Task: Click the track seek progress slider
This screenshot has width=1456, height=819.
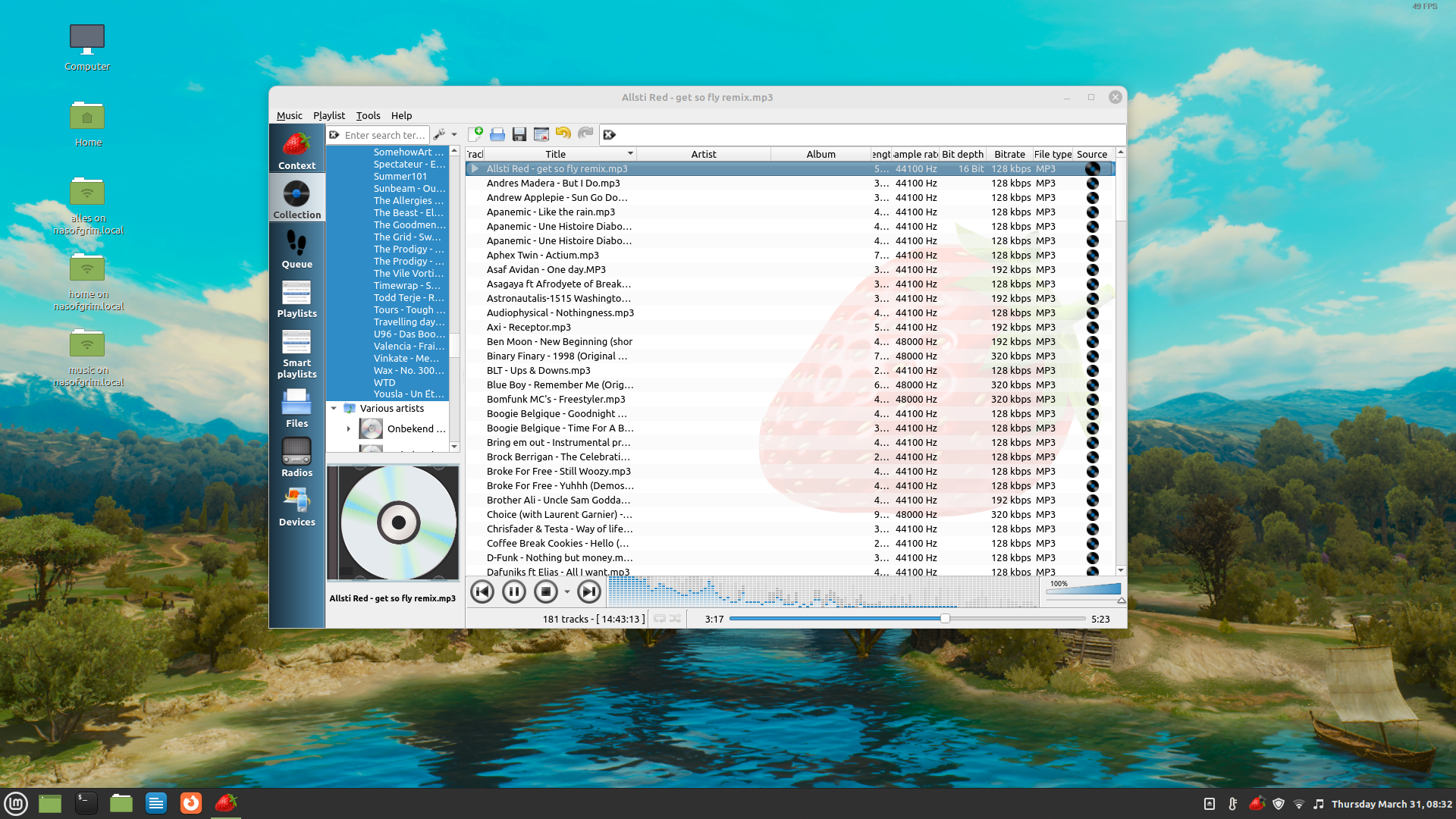Action: (x=907, y=619)
